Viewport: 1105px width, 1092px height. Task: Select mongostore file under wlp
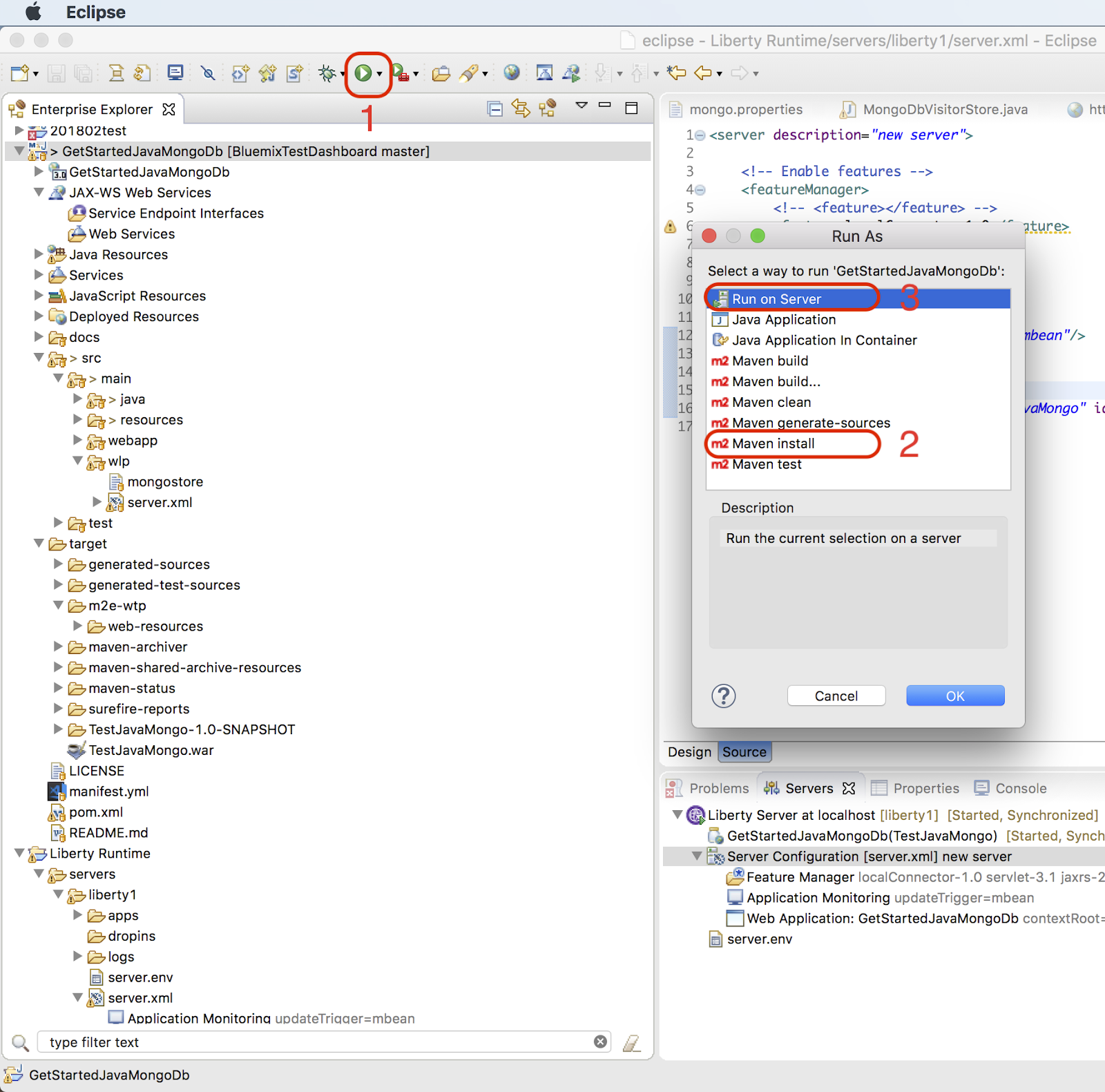(x=165, y=481)
